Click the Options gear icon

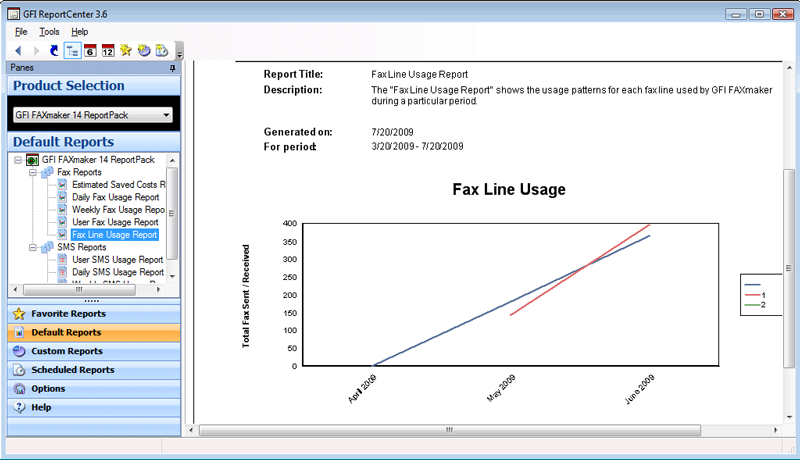point(19,389)
